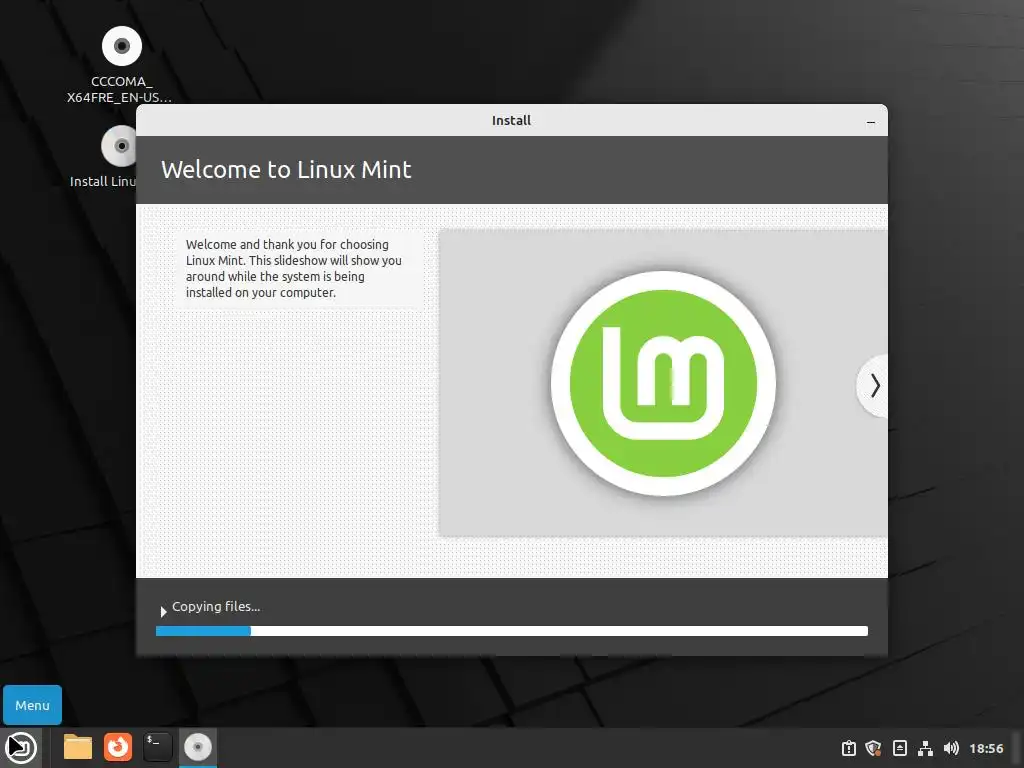Open the CCCOMA_X64FRE_EN-US disc icon on desktop
Viewport: 1024px width, 768px height.
[x=121, y=46]
